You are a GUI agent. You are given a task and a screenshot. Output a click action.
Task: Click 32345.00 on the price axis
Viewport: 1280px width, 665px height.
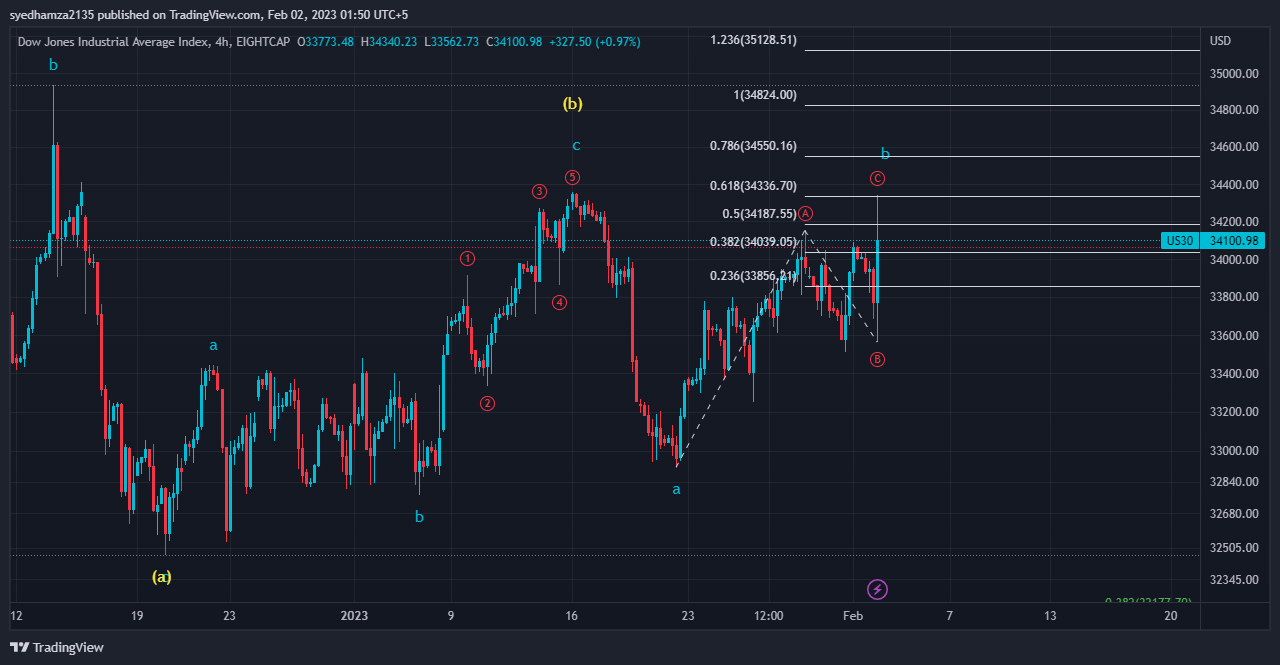click(1232, 580)
